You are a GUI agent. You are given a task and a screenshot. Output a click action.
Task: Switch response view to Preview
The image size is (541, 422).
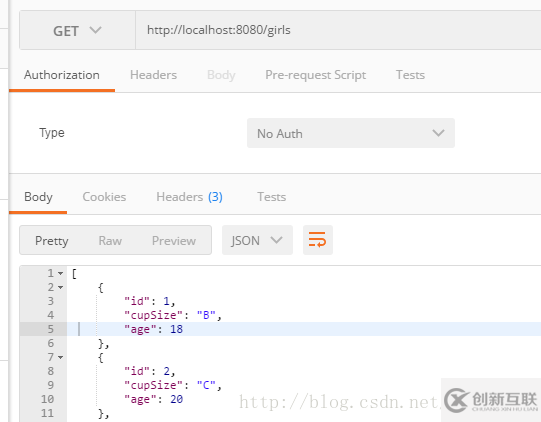(x=174, y=241)
